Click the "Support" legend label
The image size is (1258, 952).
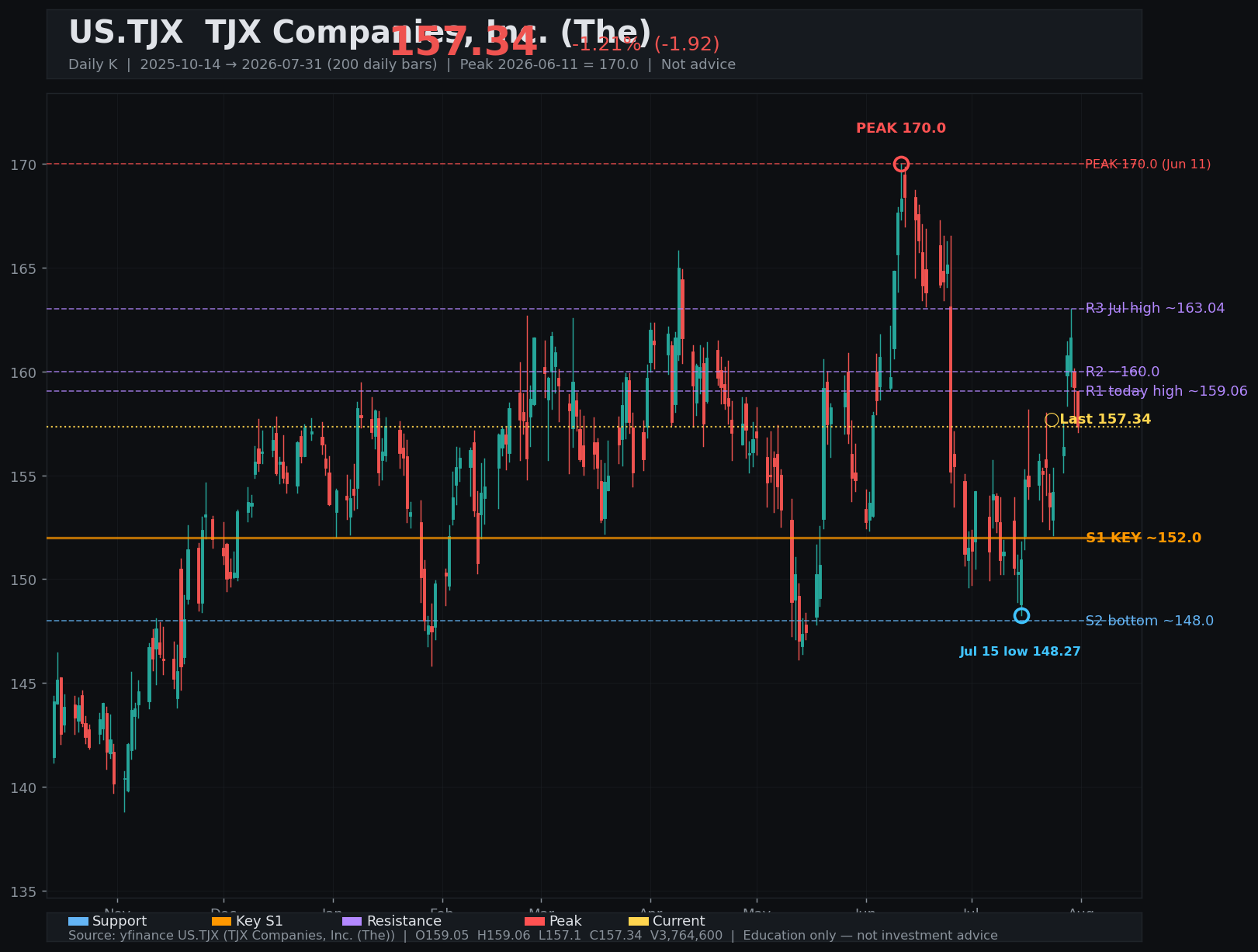[x=120, y=921]
